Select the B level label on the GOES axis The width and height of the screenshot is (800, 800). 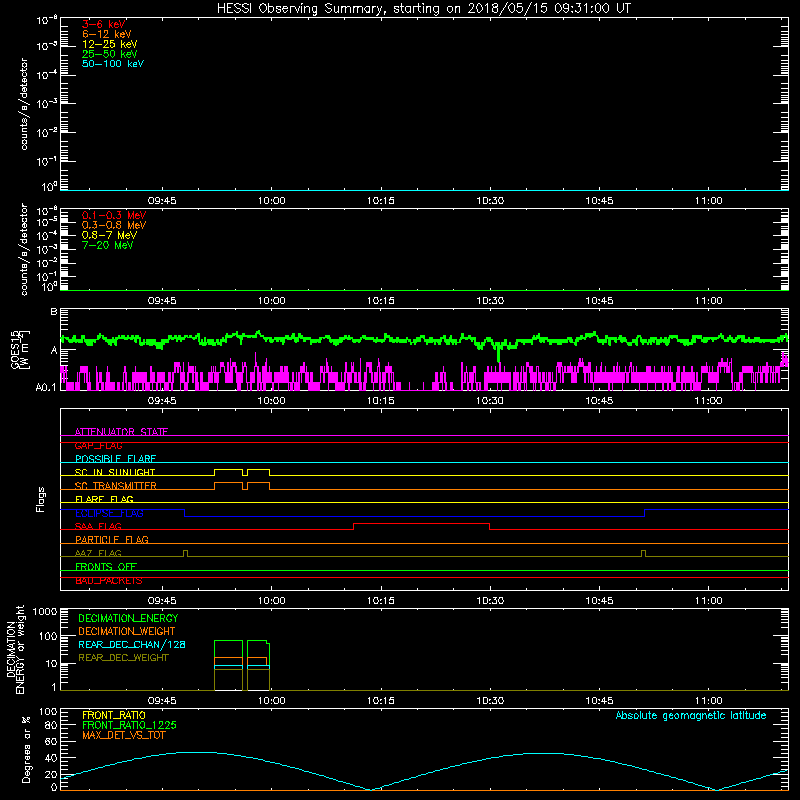click(x=54, y=311)
